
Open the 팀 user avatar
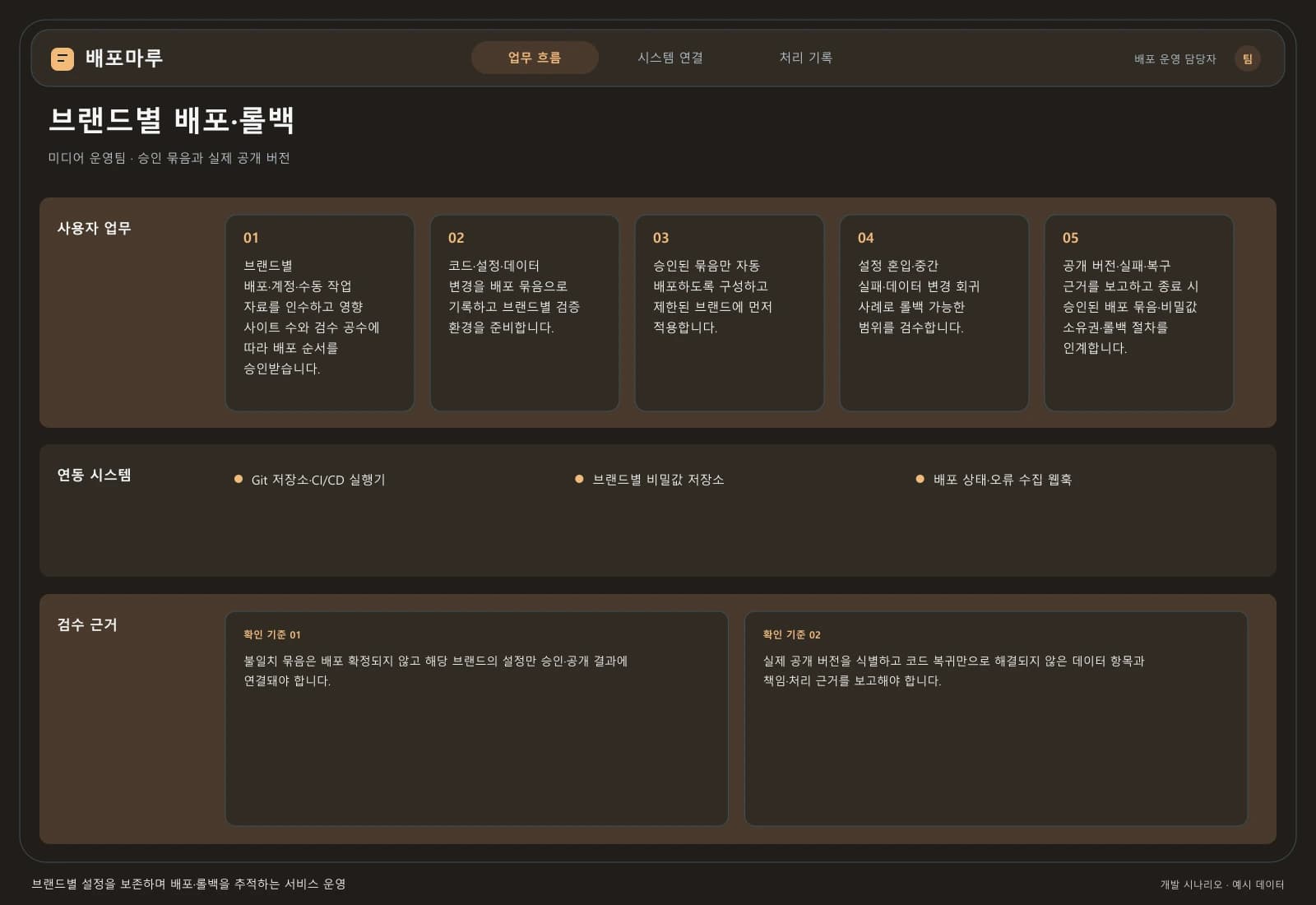[1248, 58]
